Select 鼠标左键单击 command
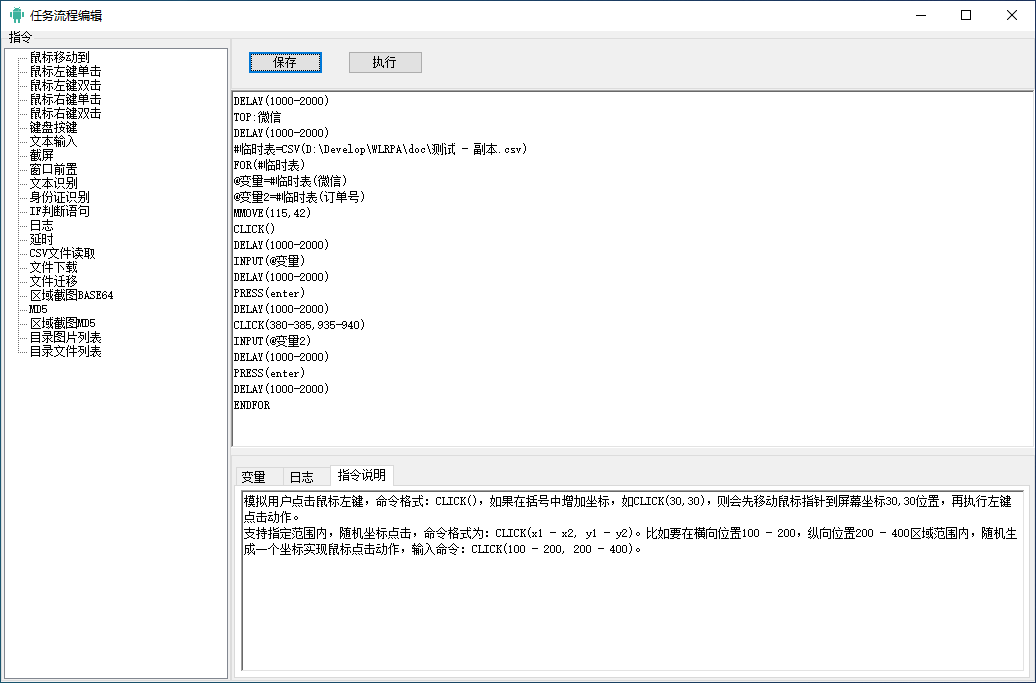Screen dimensions: 1036x683 point(65,71)
